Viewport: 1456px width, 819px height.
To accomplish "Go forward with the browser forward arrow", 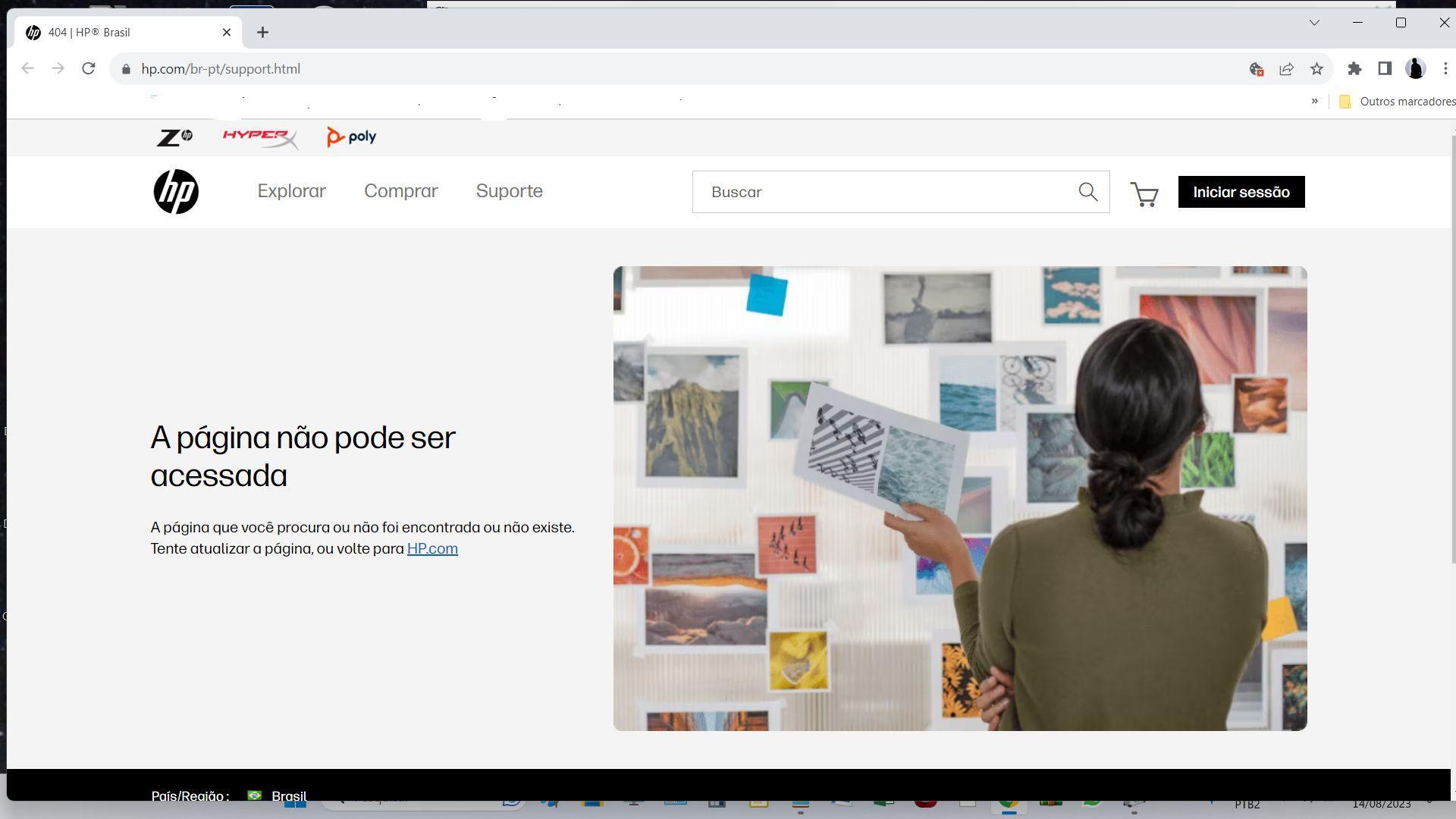I will coord(58,68).
